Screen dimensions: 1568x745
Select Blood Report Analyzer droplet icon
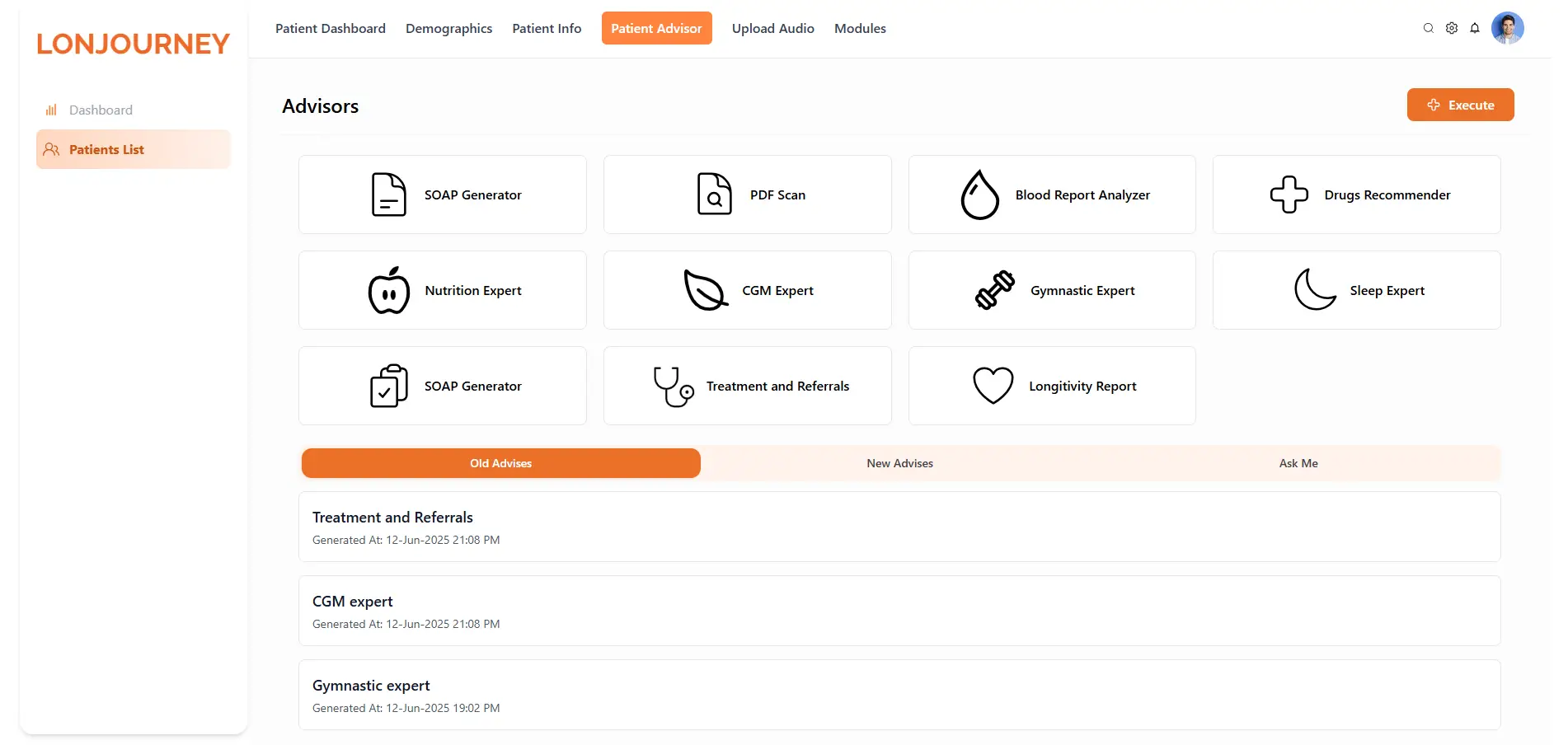click(x=980, y=194)
